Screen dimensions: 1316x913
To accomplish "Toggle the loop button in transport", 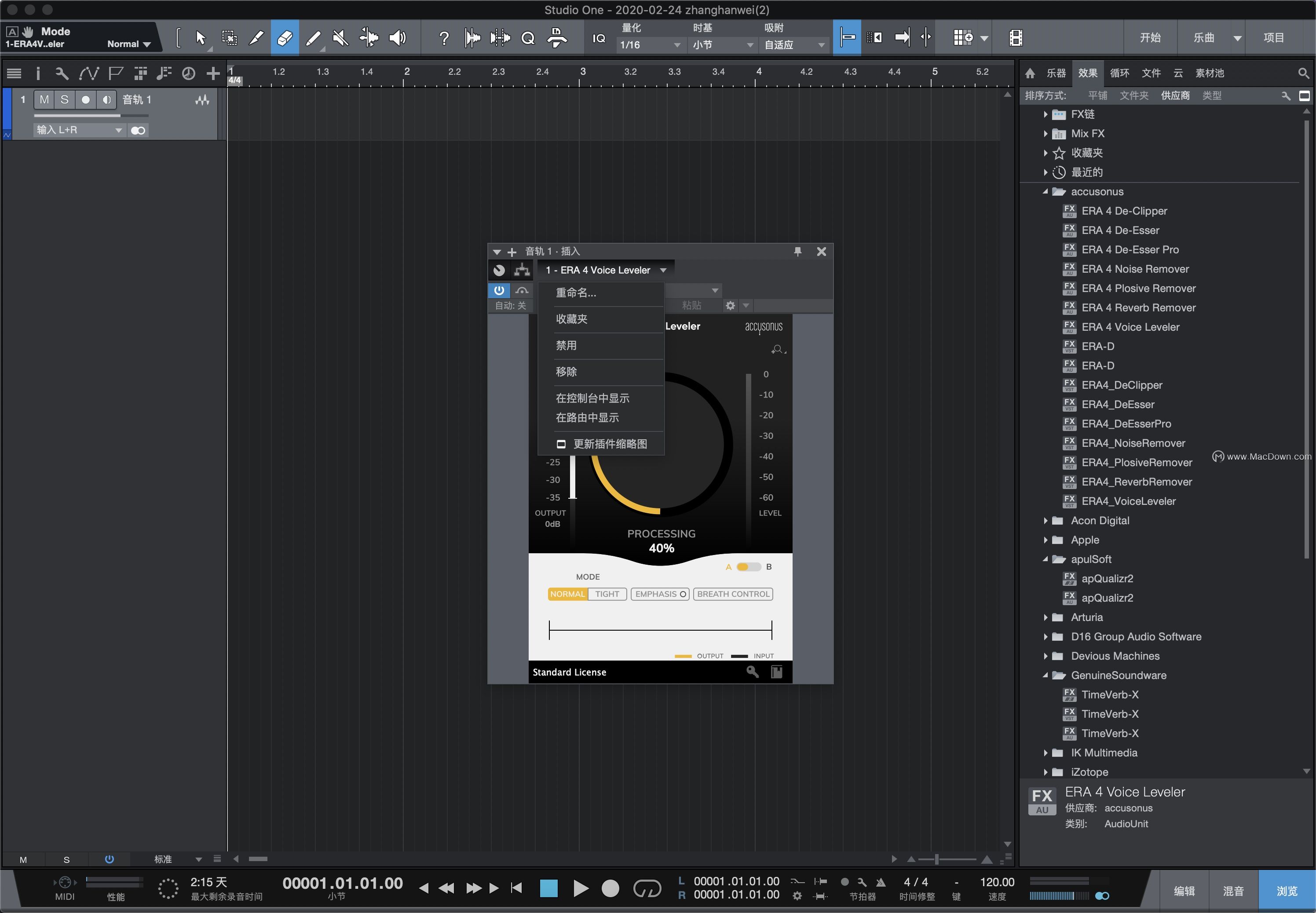I will 647,888.
